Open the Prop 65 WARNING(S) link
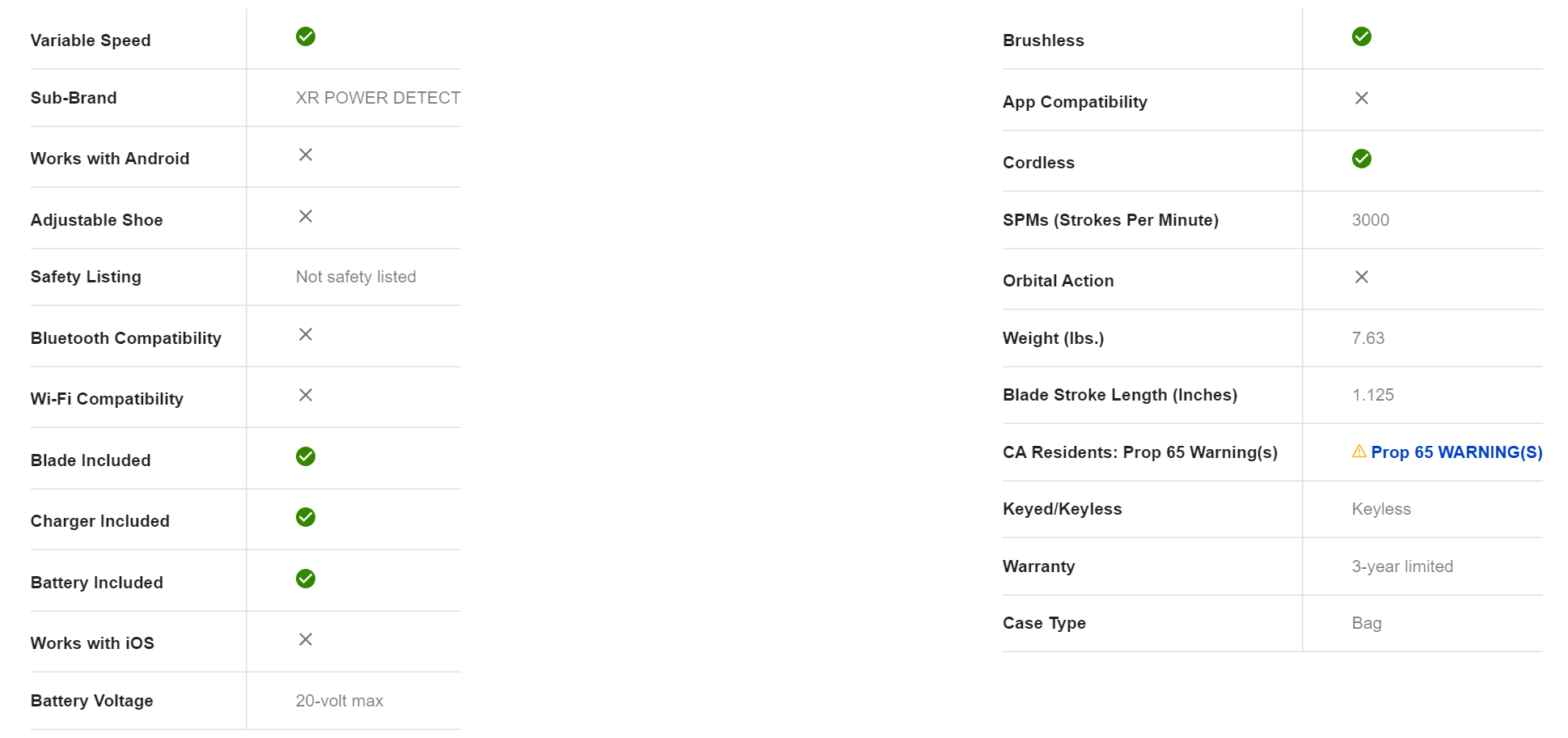Viewport: 1568px width, 738px height. pos(1456,452)
